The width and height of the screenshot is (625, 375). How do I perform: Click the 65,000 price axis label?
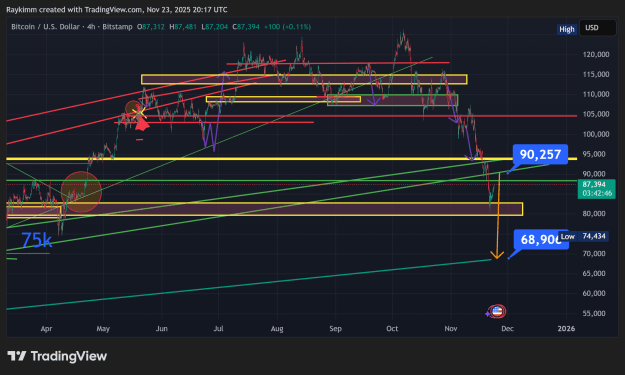pos(594,273)
